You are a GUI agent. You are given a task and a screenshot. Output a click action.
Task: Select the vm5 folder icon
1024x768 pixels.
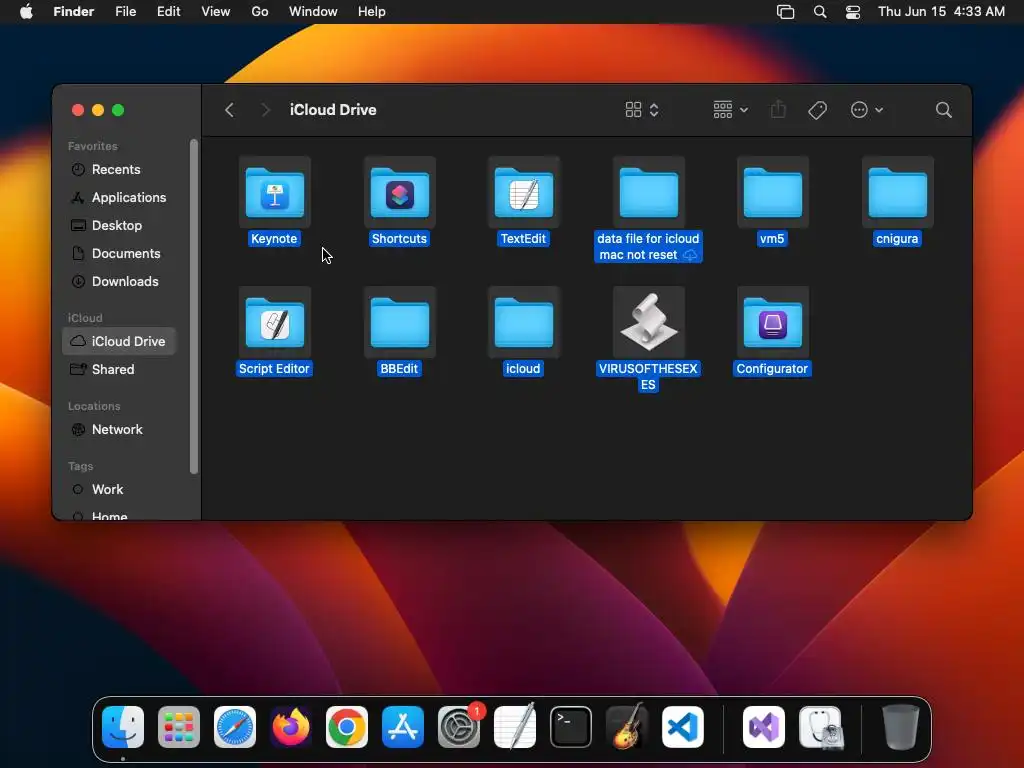pos(773,192)
